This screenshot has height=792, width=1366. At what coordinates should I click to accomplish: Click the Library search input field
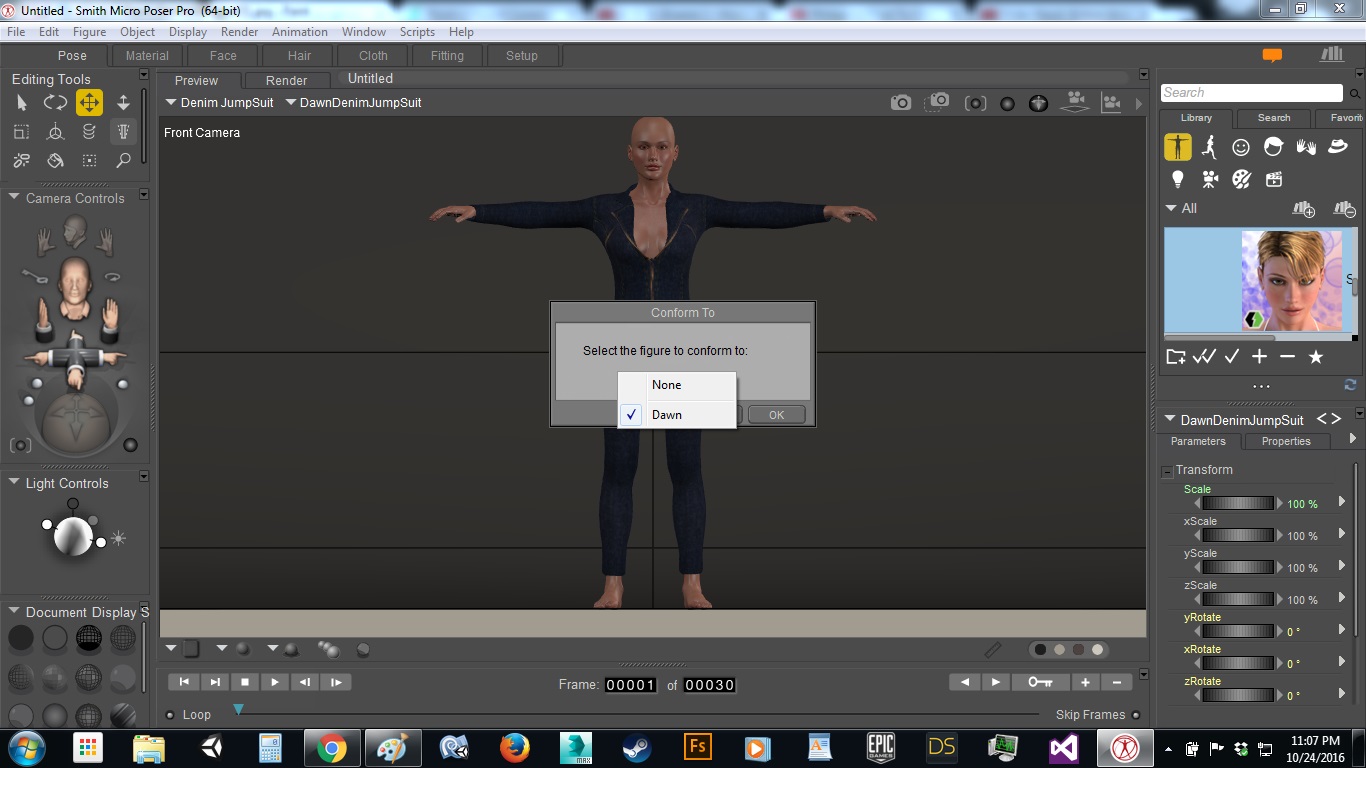1251,92
